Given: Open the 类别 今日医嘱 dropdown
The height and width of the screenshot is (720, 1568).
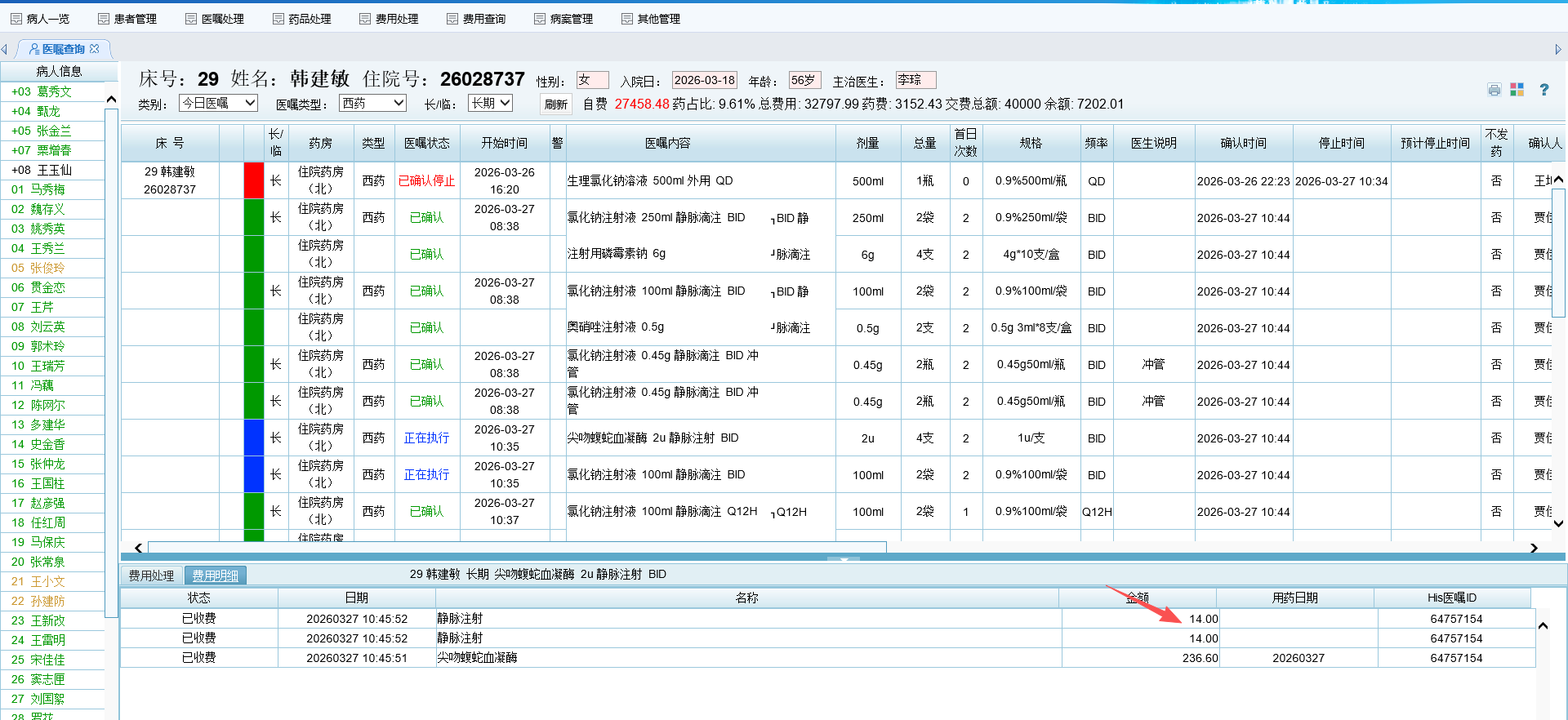Looking at the screenshot, I should point(218,103).
